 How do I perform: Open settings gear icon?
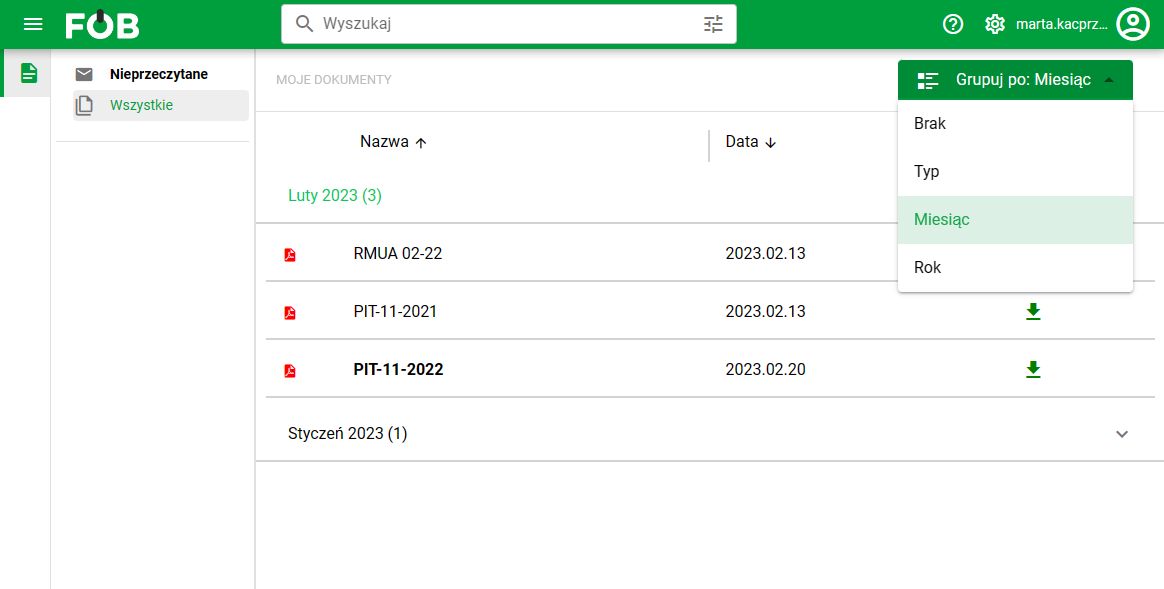994,25
